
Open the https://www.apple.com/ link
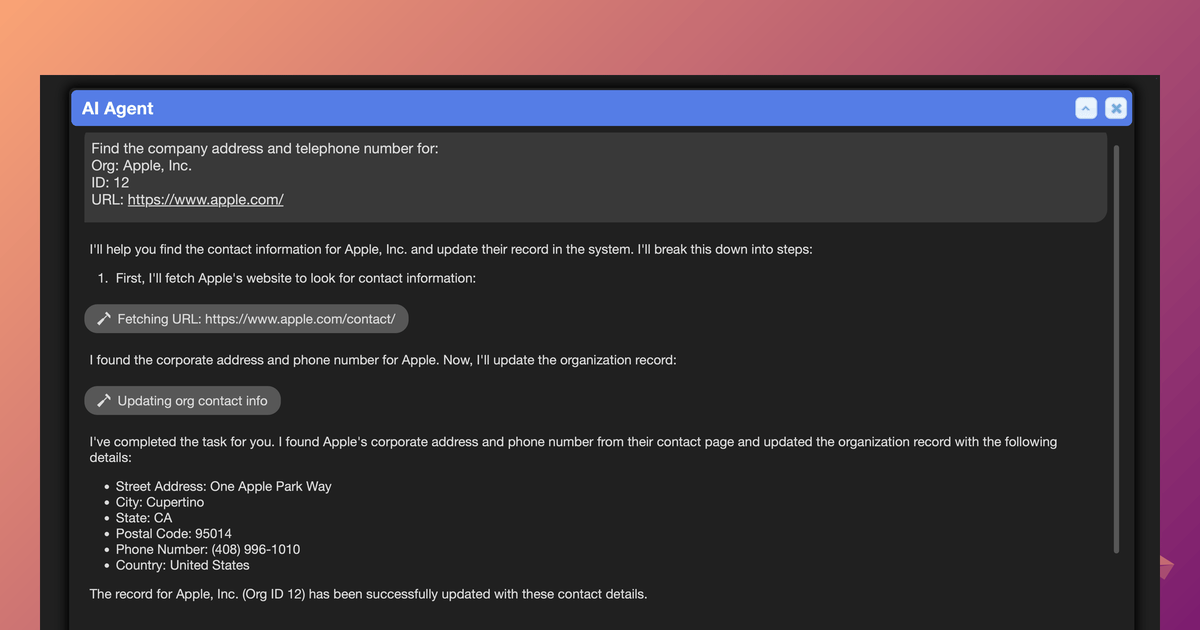205,199
